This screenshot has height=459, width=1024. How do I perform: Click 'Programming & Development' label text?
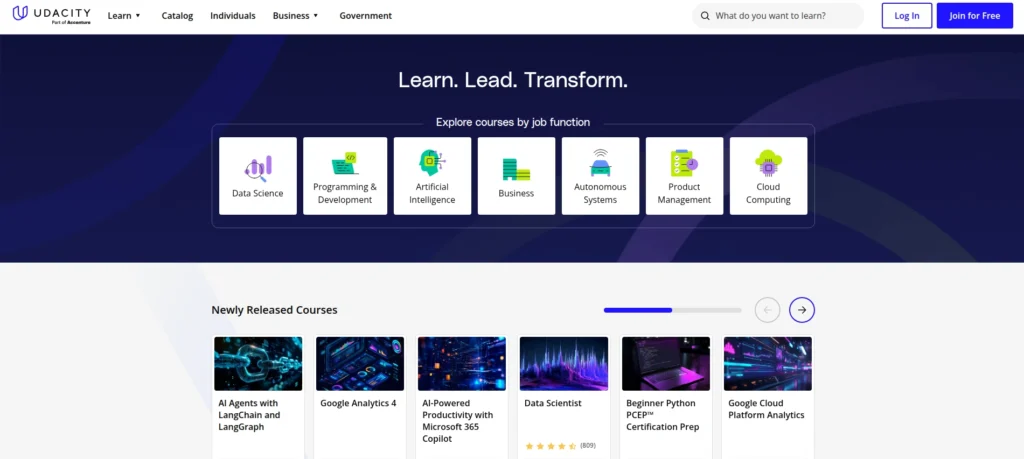tap(345, 193)
